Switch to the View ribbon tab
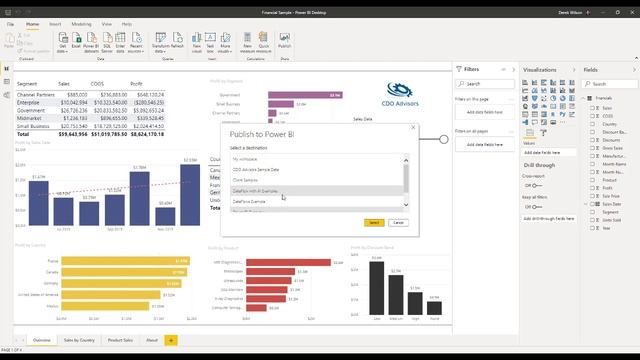Image resolution: width=640 pixels, height=360 pixels. tap(107, 24)
